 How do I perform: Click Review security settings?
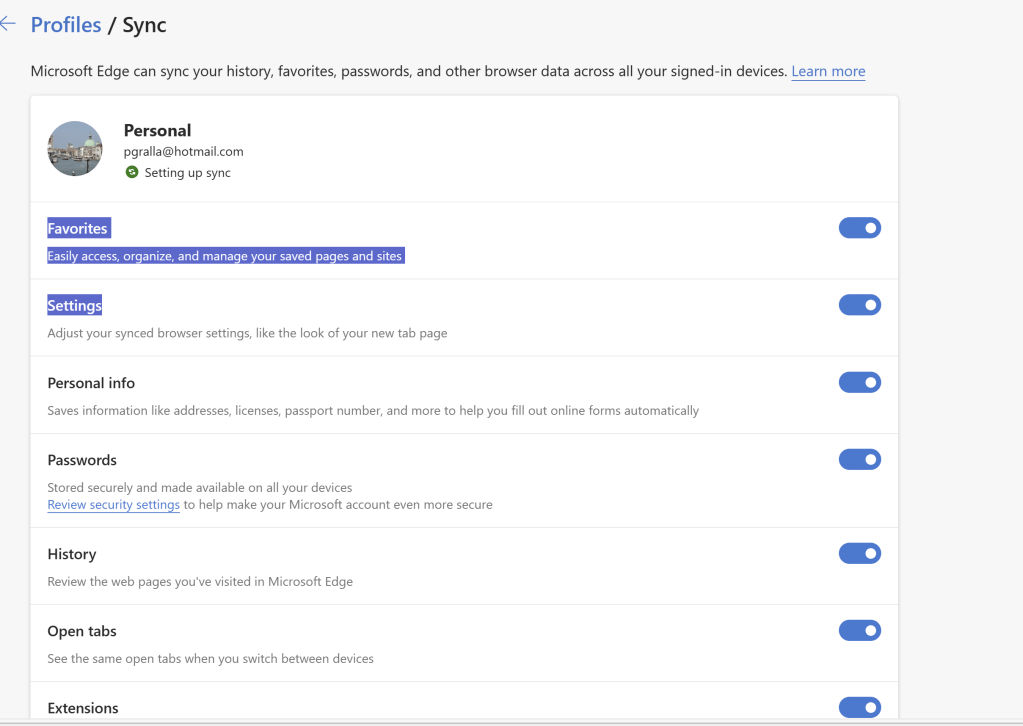pos(113,504)
